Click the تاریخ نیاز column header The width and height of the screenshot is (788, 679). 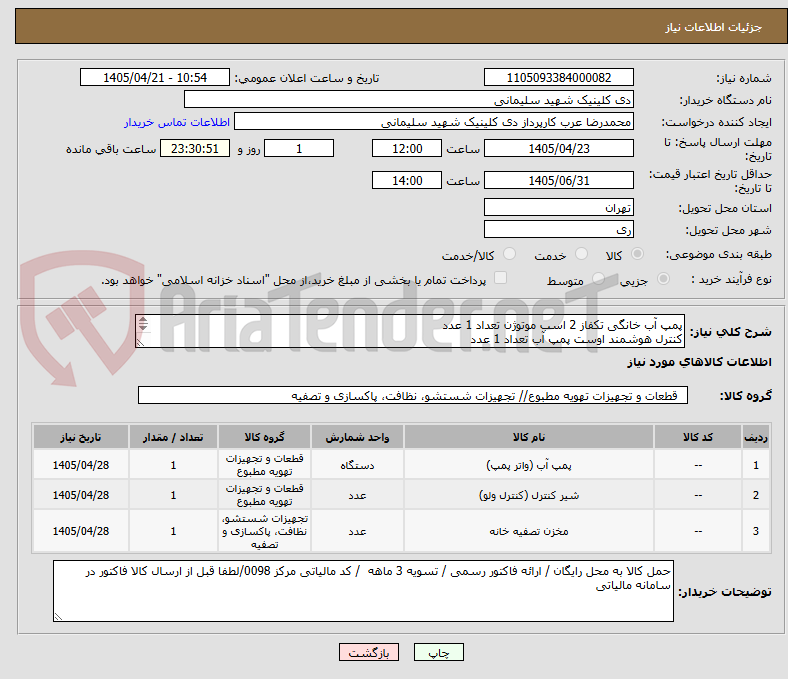pos(81,437)
